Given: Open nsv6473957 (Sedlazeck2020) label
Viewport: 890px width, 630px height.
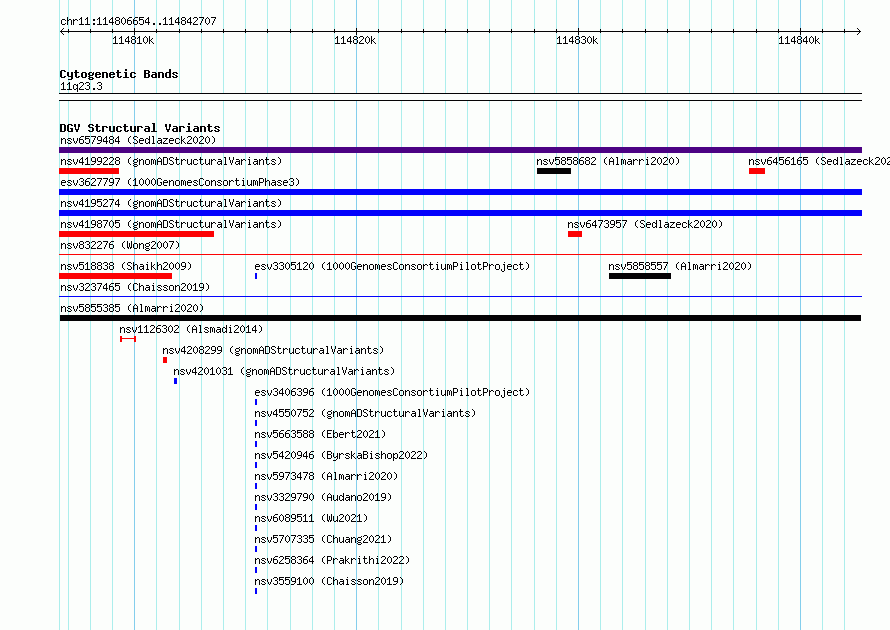Looking at the screenshot, I should click(645, 224).
